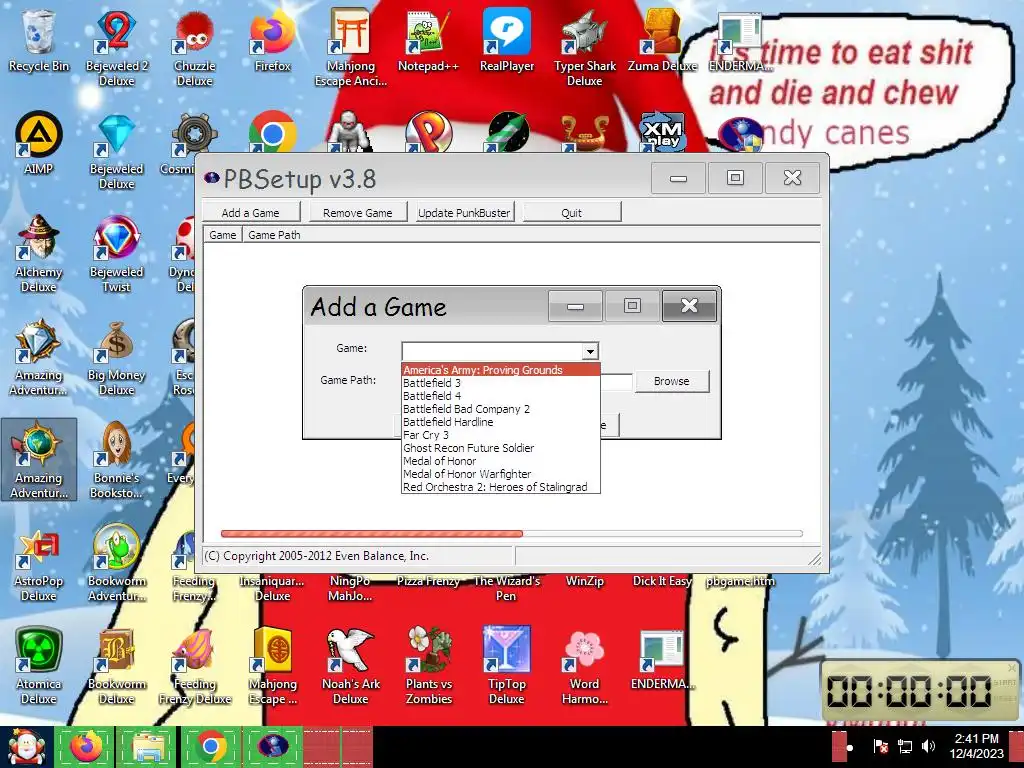Screen dimensions: 1024x768
Task: Click Update PunkBuster in PBSetup
Action: (464, 212)
